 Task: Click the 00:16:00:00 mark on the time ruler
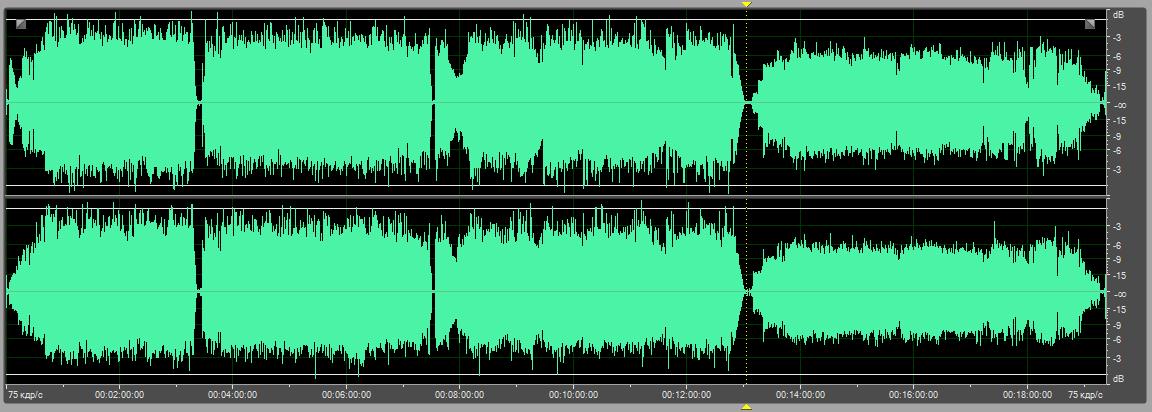pos(913,395)
